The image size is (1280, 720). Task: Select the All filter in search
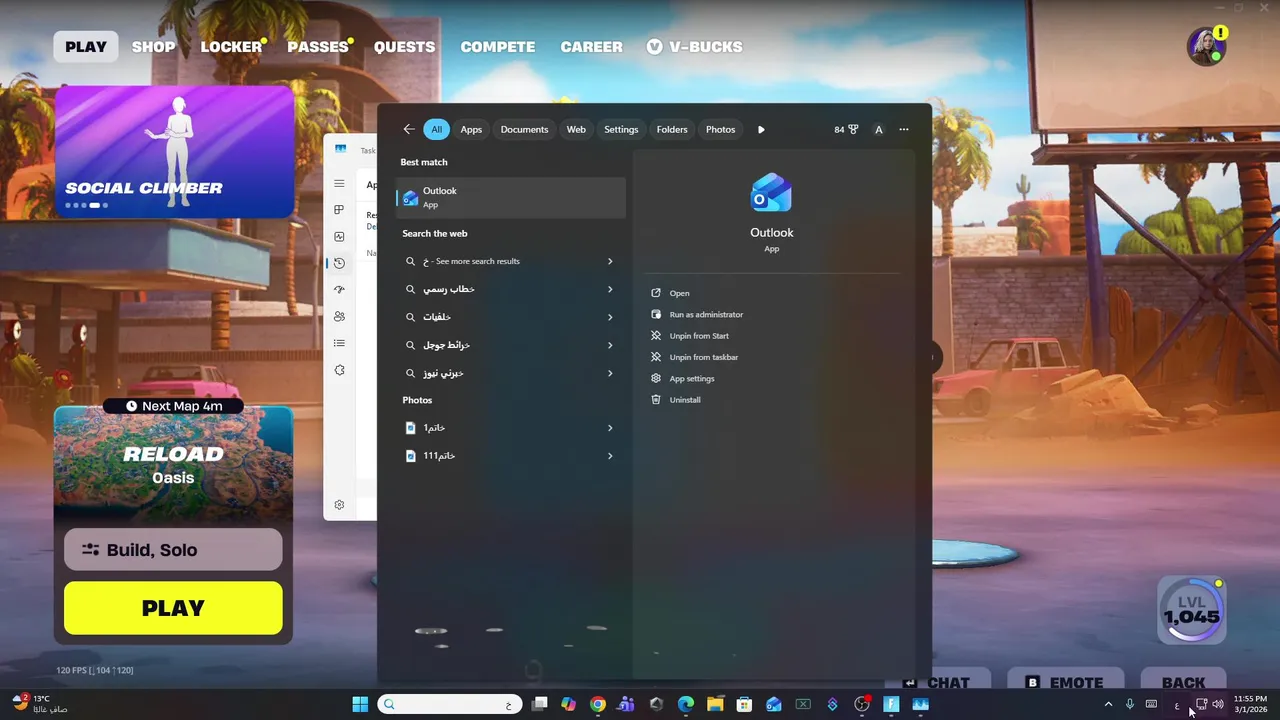click(x=436, y=129)
